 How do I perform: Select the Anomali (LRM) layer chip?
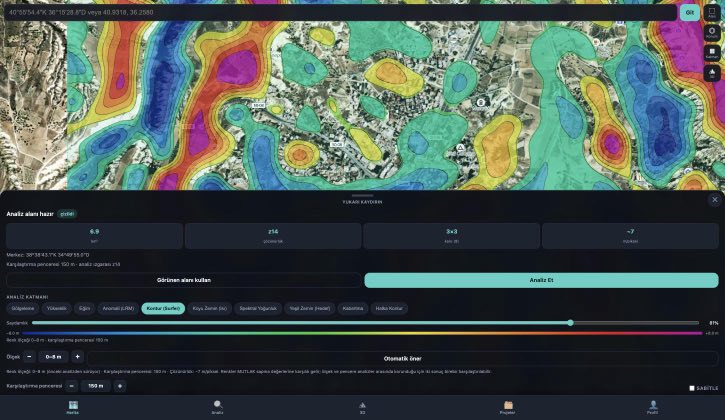[118, 309]
